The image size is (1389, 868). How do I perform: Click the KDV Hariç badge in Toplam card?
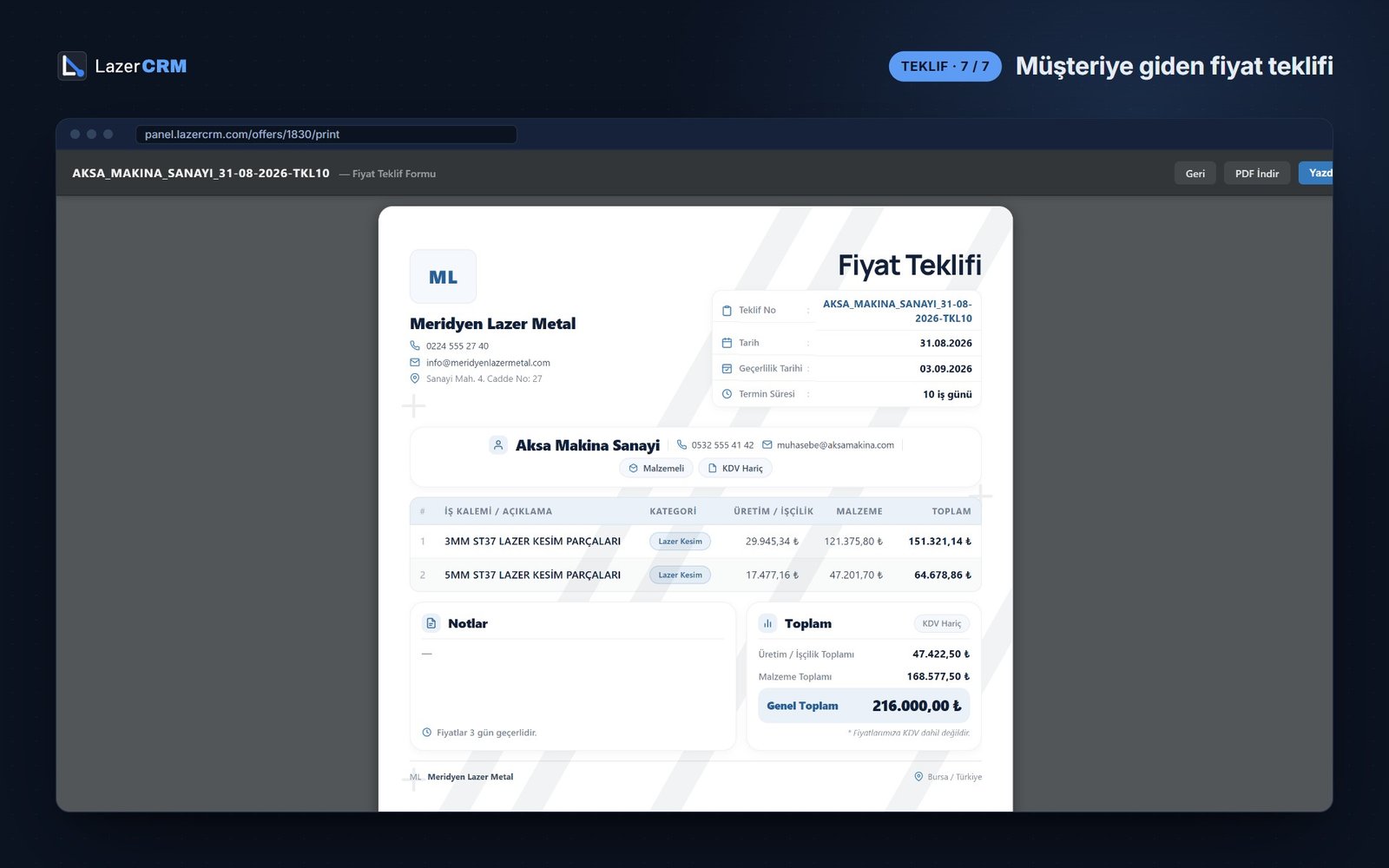(941, 623)
